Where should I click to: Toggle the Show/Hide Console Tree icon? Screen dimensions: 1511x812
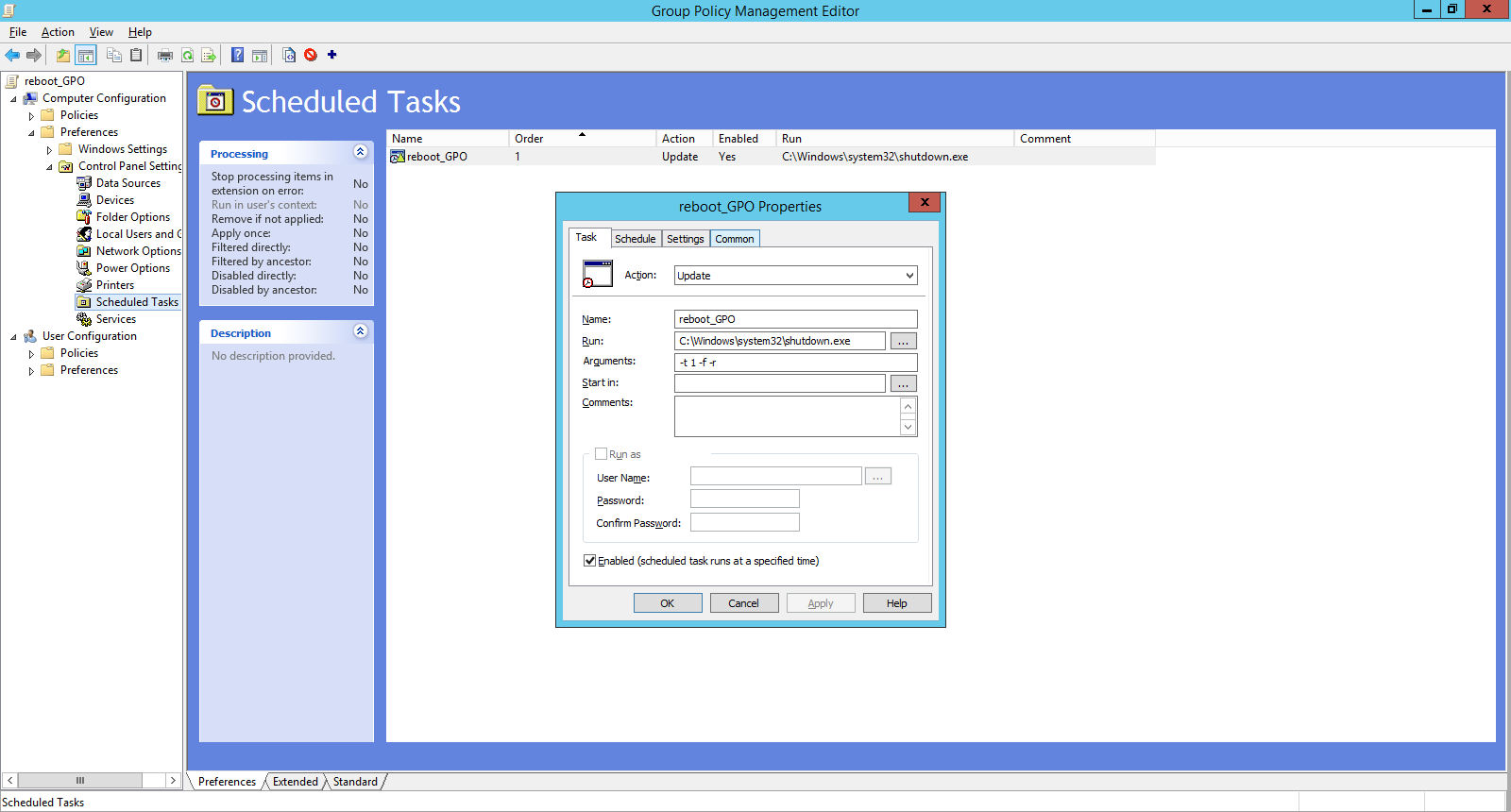point(86,55)
